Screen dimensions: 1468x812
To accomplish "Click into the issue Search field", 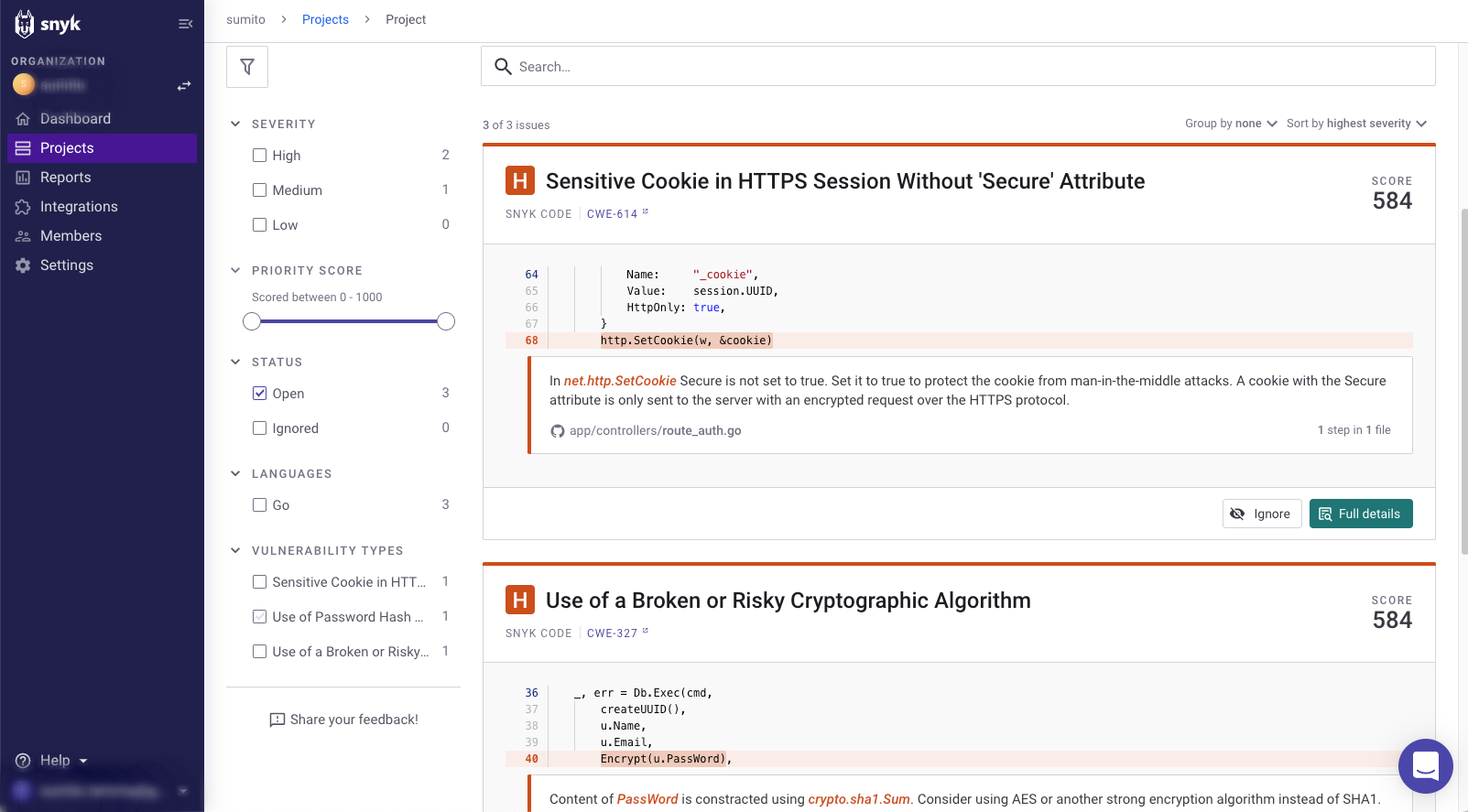I will point(957,67).
